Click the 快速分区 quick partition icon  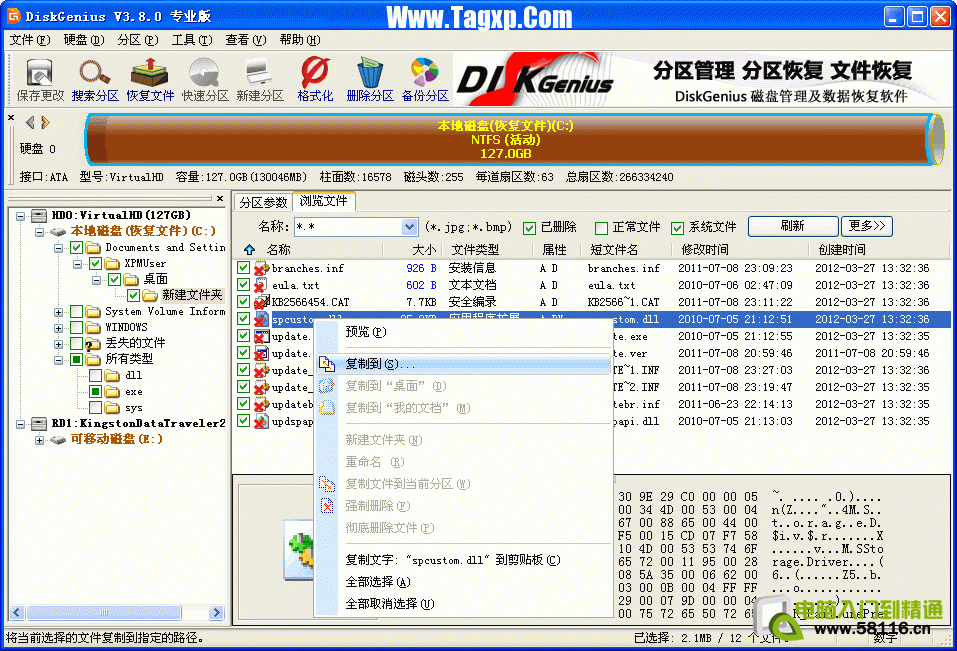[204, 79]
